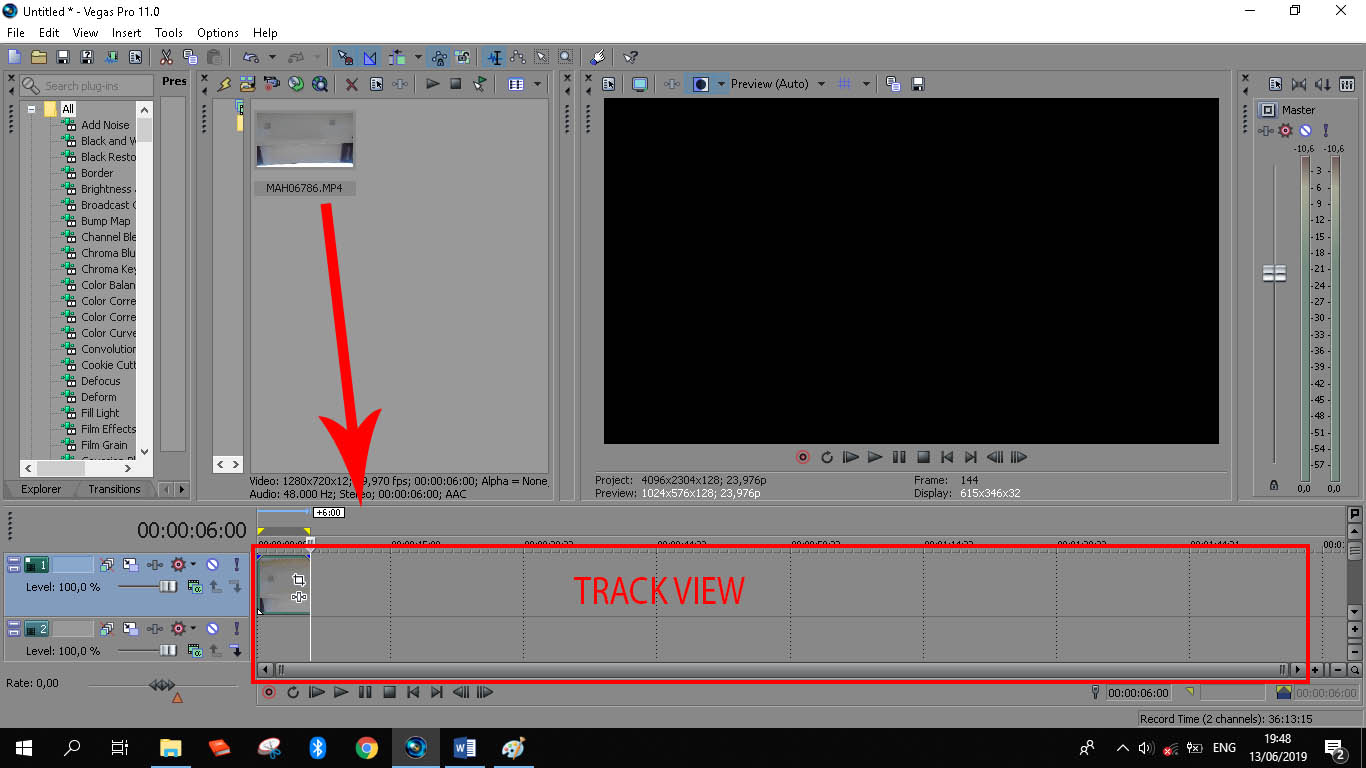
Task: Click the Get Media from Web globe icon
Action: click(320, 84)
